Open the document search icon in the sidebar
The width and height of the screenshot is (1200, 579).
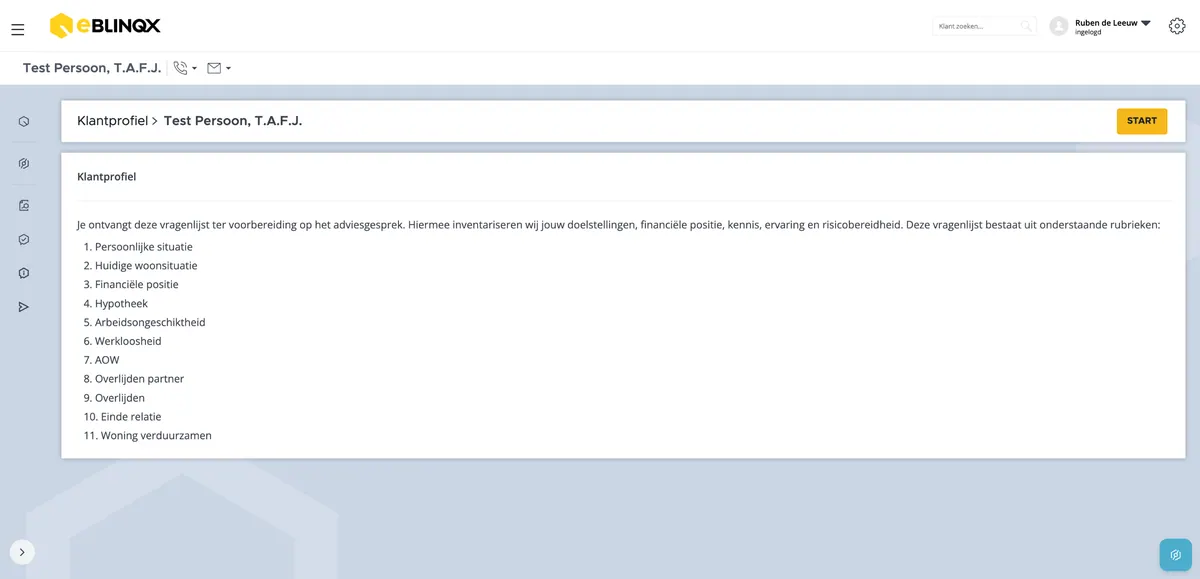[x=24, y=205]
